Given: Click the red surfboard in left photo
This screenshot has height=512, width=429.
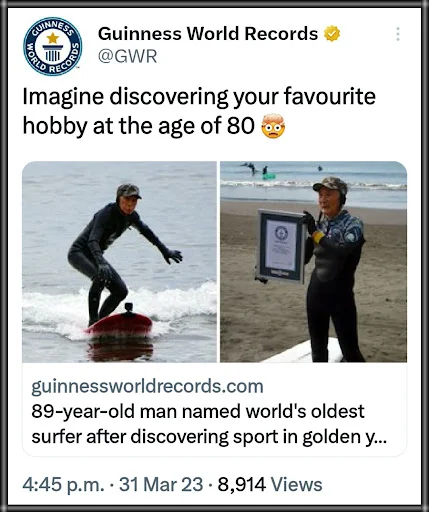Looking at the screenshot, I should coord(120,324).
